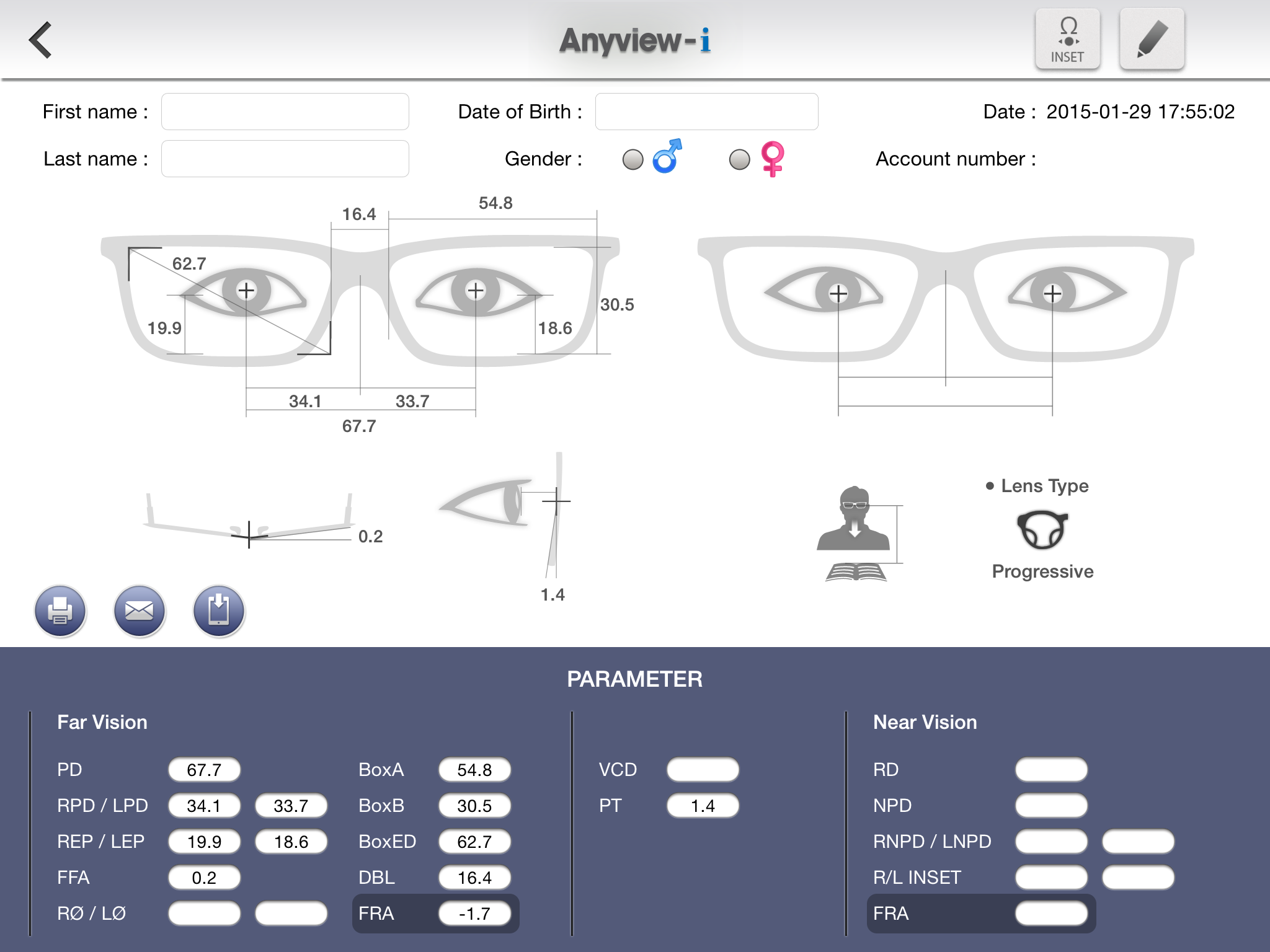Tap the 67.7 total PD diagram label
Screen dimensions: 1270x952
(359, 426)
